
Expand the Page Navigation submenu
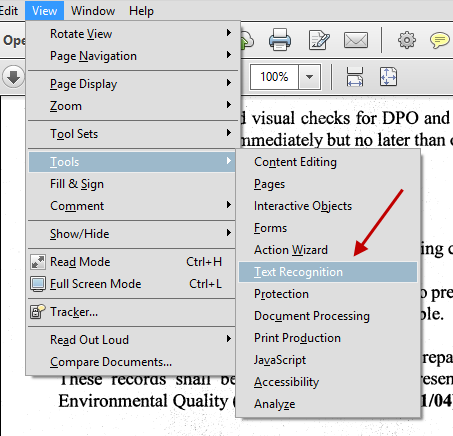[x=133, y=56]
